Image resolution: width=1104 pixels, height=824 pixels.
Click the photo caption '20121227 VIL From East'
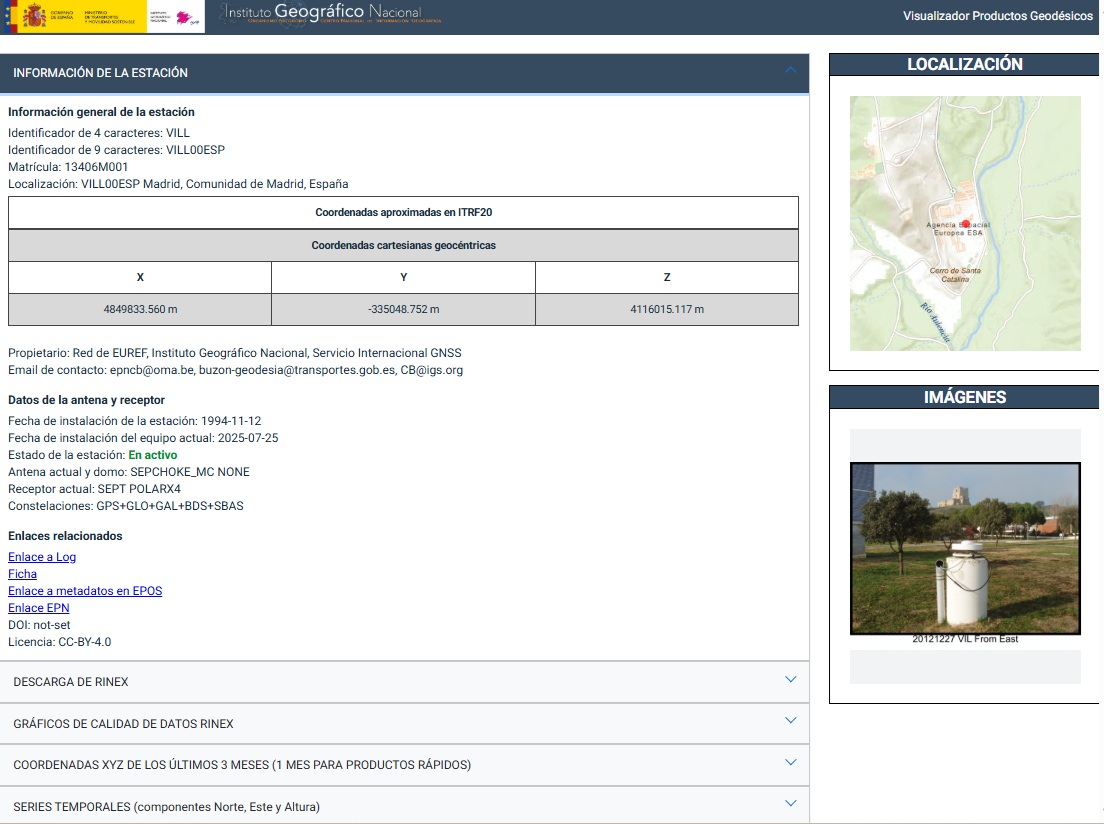click(x=965, y=639)
